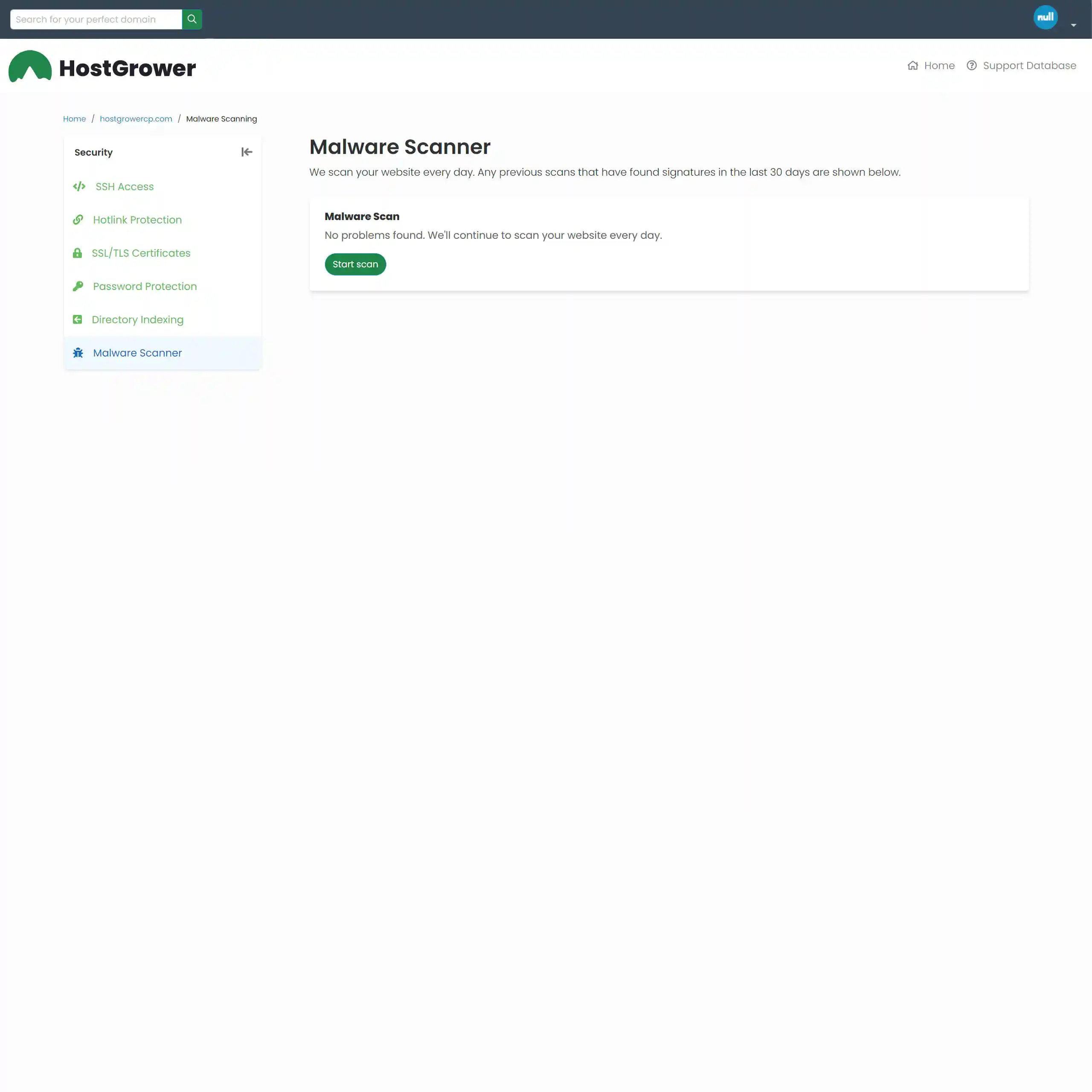
Task: Click the HostGrower brand name
Action: [x=127, y=68]
